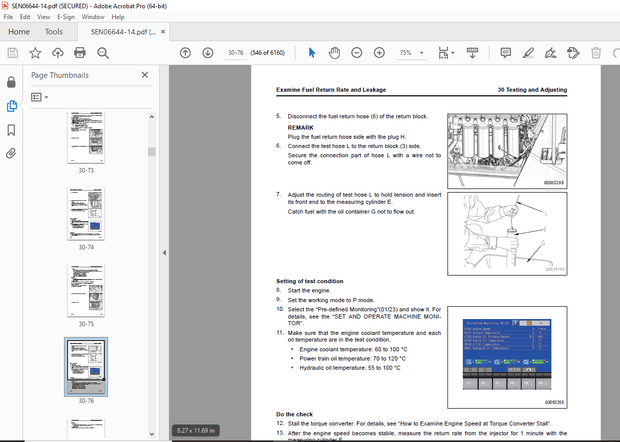Image resolution: width=620 pixels, height=442 pixels.
Task: Zoom in with plus icon
Action: [x=377, y=53]
